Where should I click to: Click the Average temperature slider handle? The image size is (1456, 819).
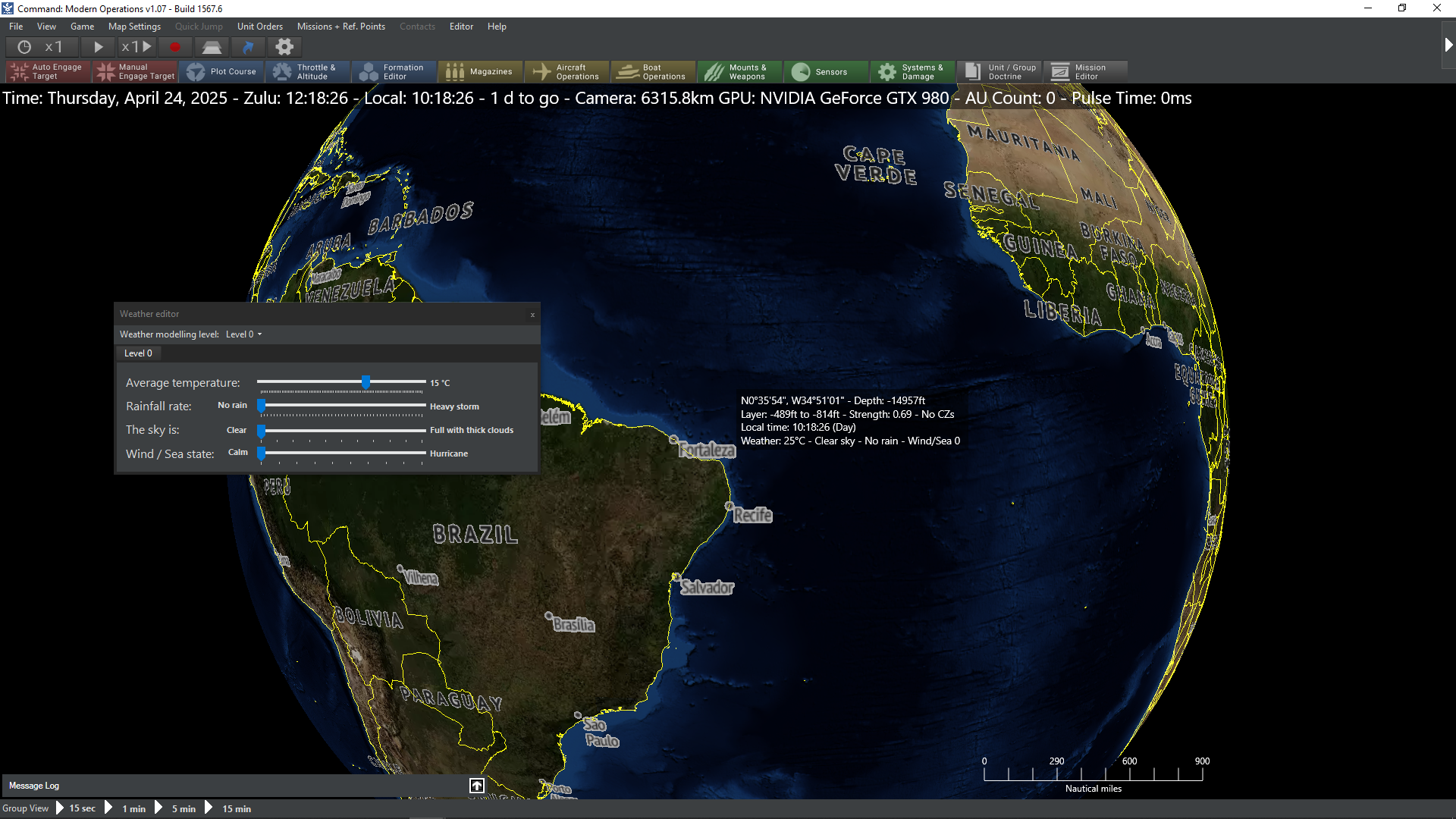366,382
